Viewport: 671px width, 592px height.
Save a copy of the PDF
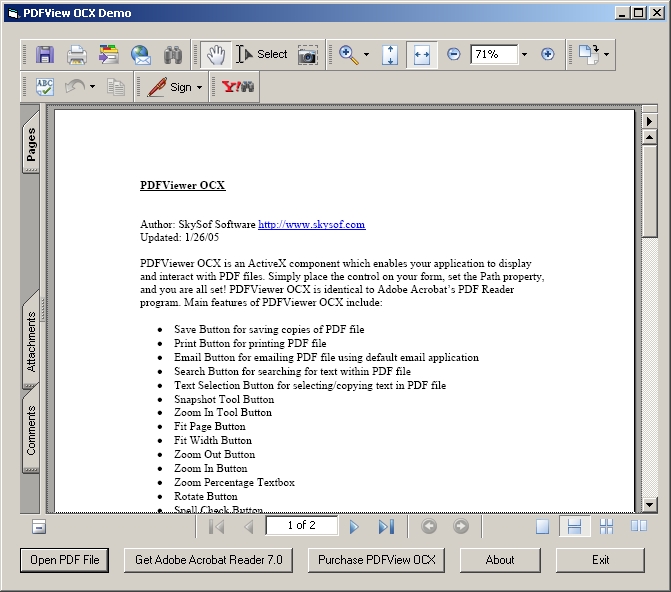pyautogui.click(x=45, y=54)
